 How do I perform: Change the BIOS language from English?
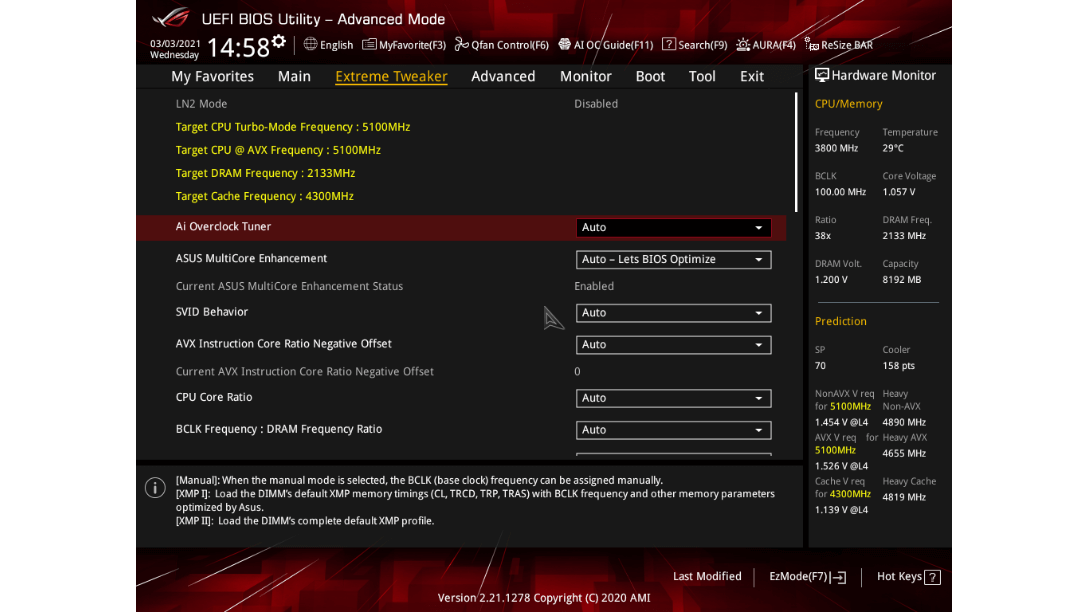point(328,44)
